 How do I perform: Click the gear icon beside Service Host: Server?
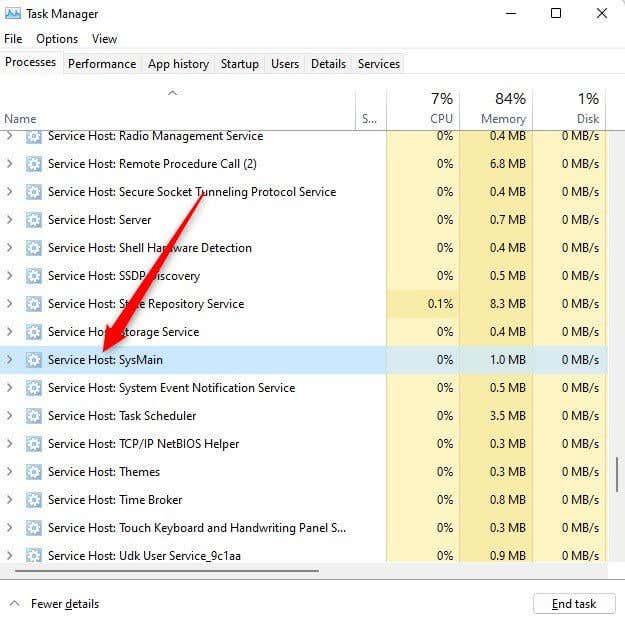point(33,220)
